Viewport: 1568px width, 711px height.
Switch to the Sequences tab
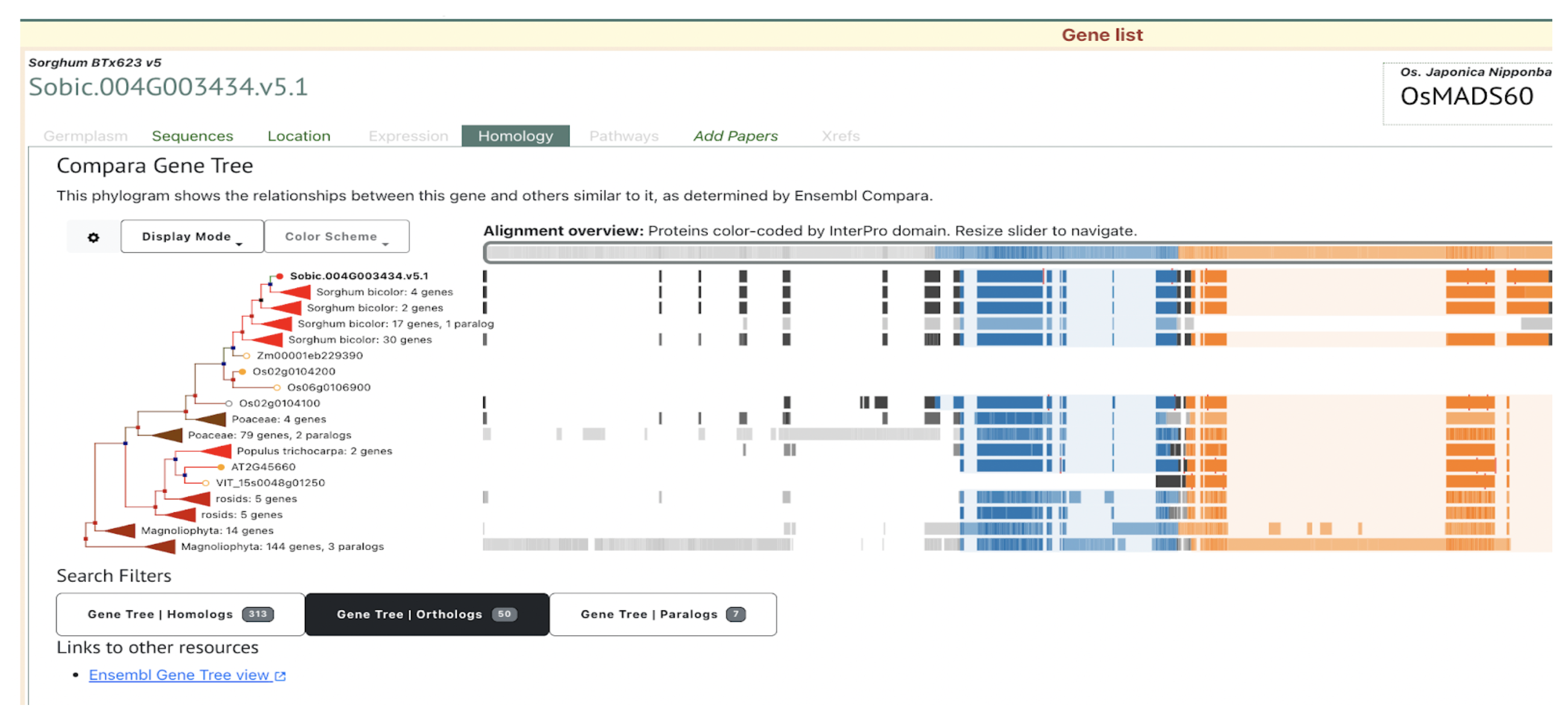(x=192, y=136)
